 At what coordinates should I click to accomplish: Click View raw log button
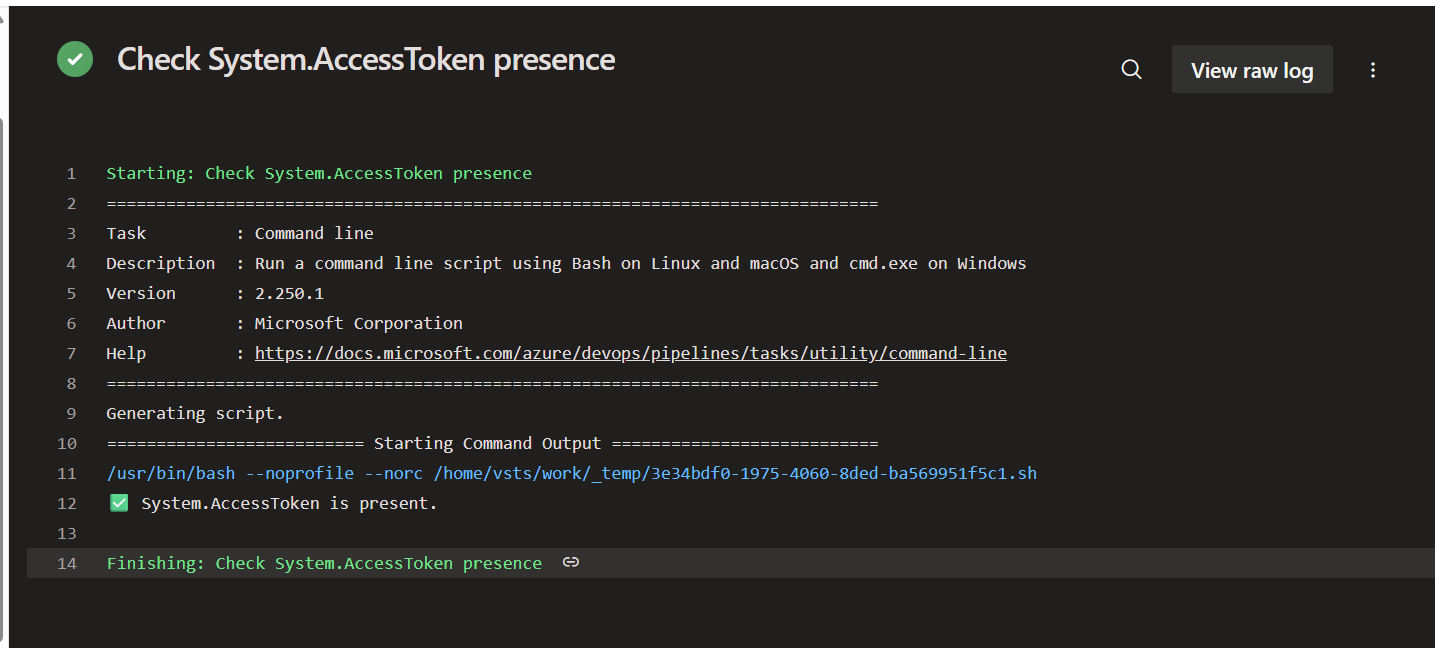point(1252,70)
